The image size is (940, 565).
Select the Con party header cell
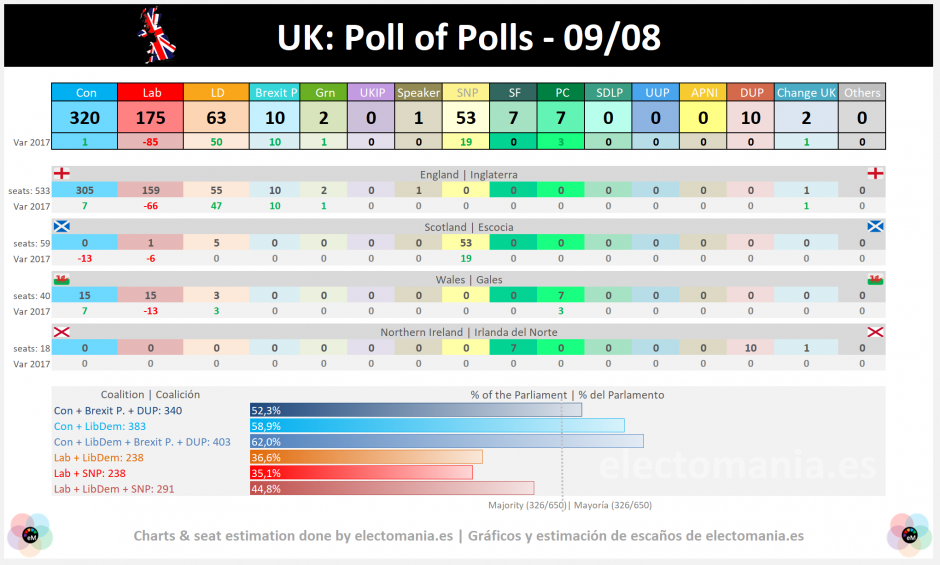click(x=85, y=92)
